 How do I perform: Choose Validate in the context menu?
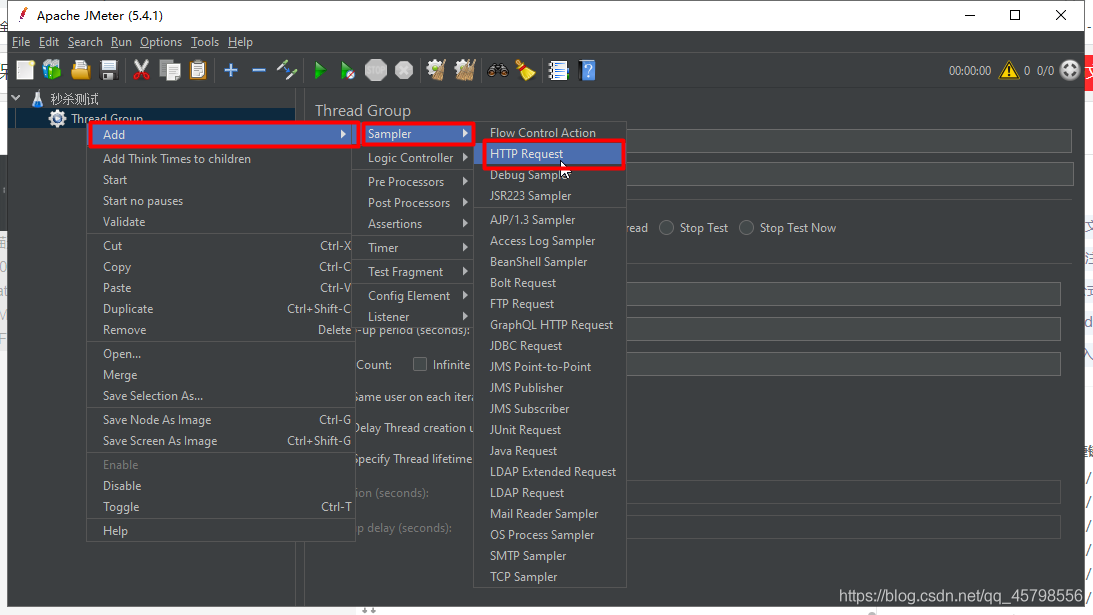click(221, 222)
